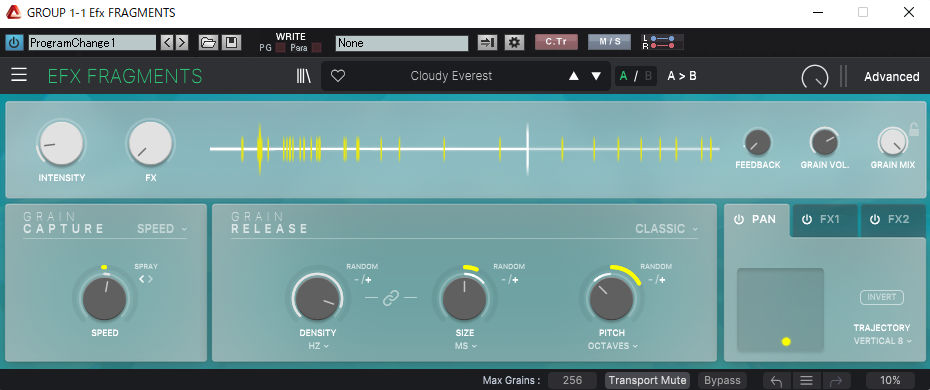Click the arrow-to-bar assign icon
This screenshot has height=390, width=930.
point(488,43)
